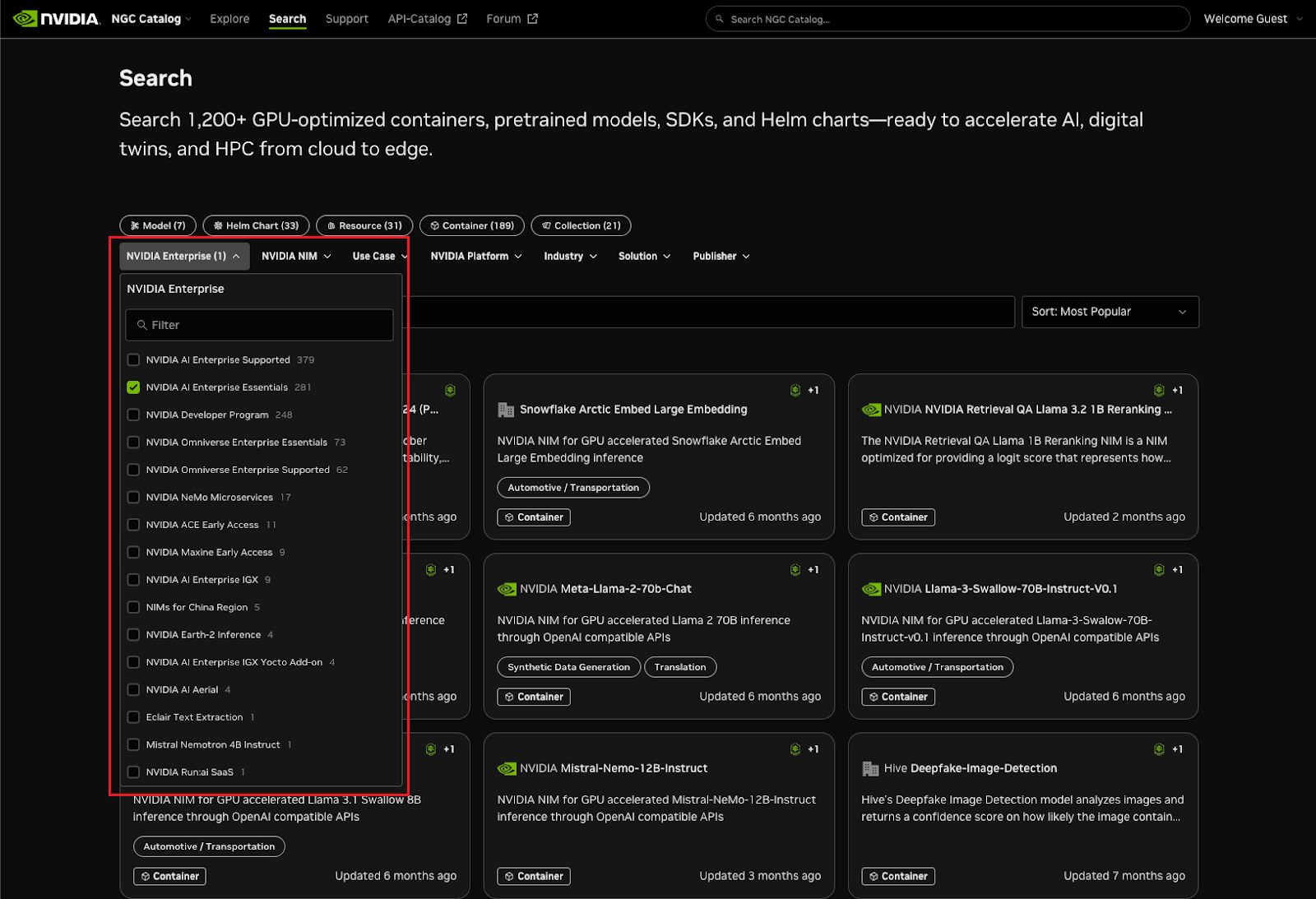Check NVIDIA Earth-2 Inference filter

[x=133, y=635]
